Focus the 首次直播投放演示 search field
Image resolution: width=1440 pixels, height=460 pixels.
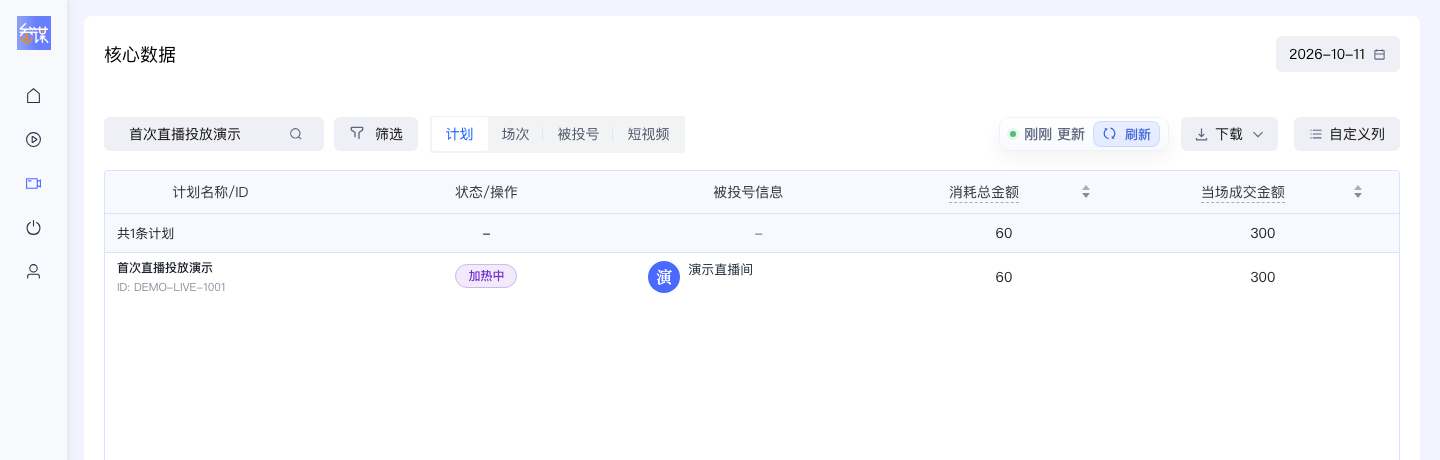click(x=214, y=134)
